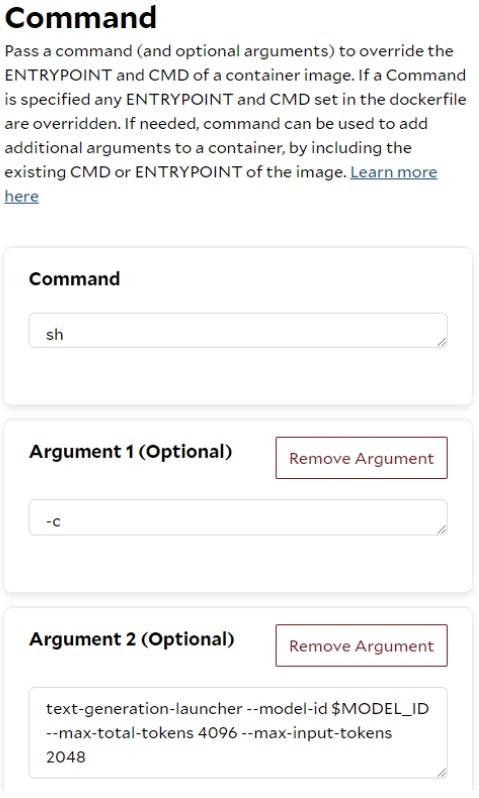Click the "Argument 2 (Optional)" label
Image resolution: width=479 pixels, height=798 pixels.
(131, 639)
